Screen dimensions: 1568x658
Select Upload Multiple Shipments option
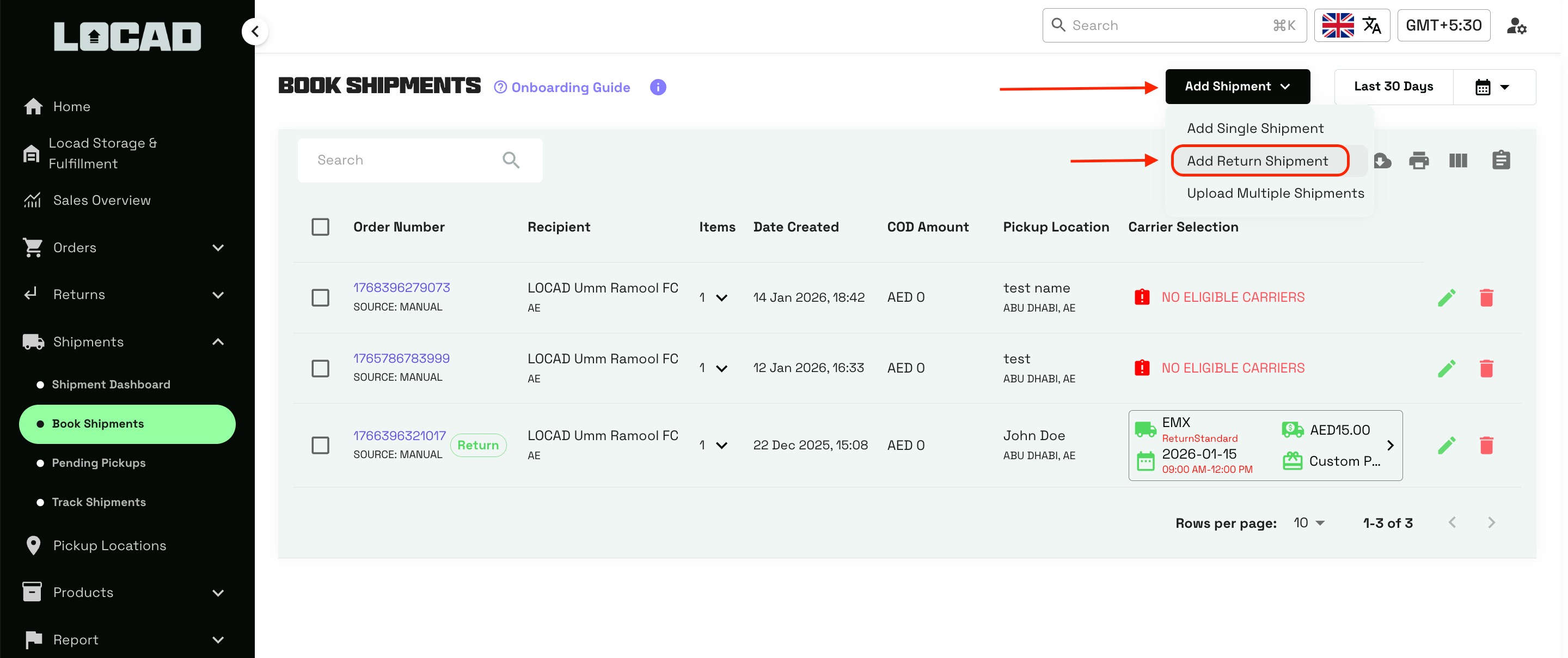(1275, 193)
